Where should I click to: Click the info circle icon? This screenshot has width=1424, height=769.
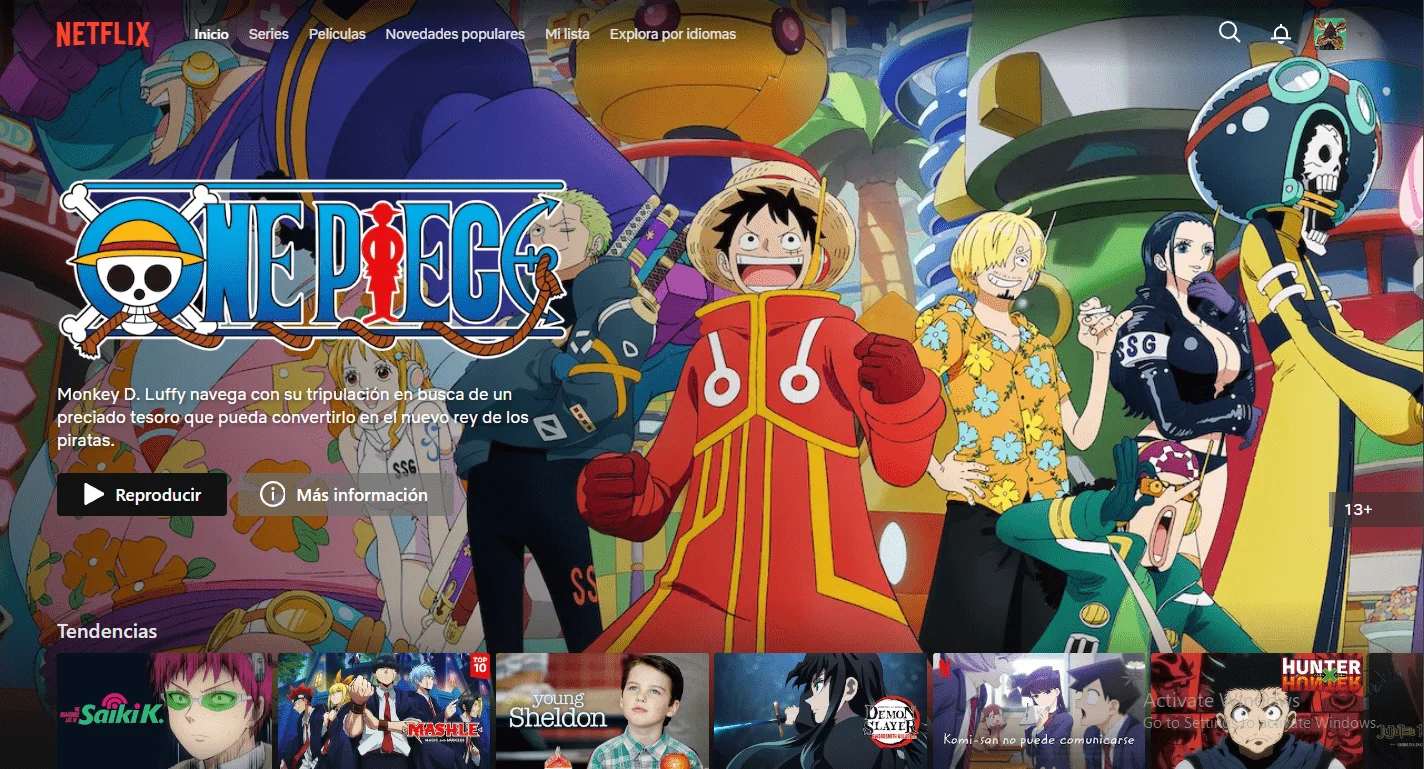(x=272, y=494)
